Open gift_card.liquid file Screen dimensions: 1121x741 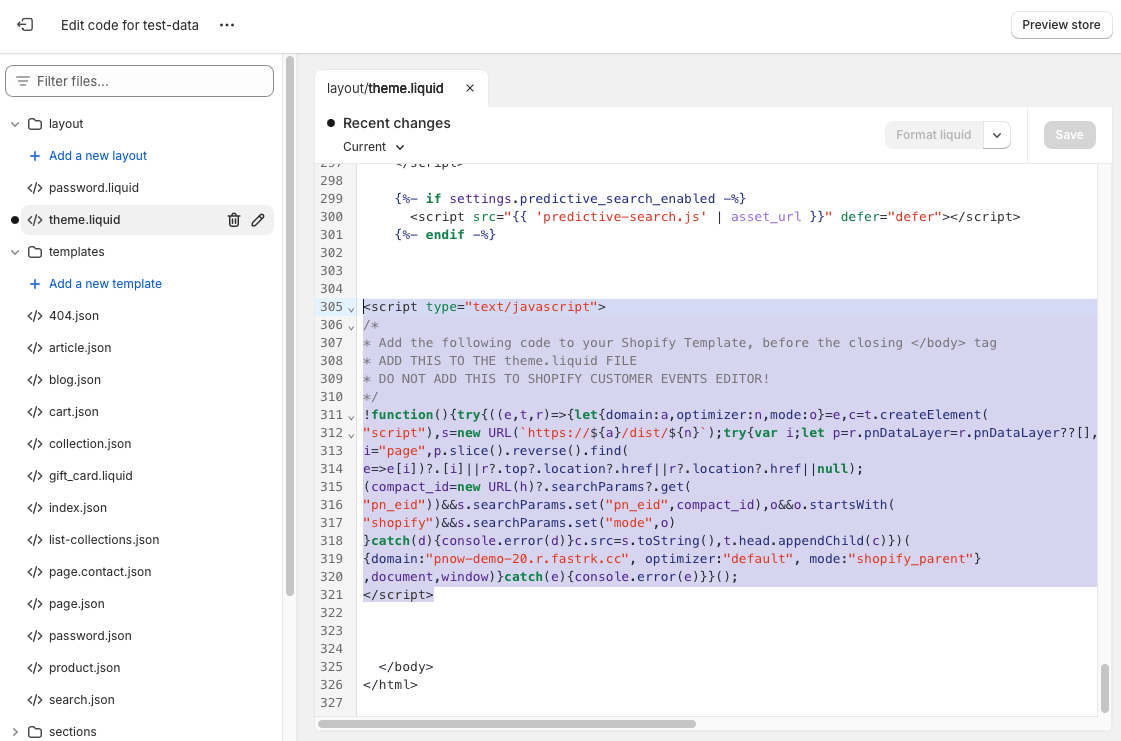(91, 476)
